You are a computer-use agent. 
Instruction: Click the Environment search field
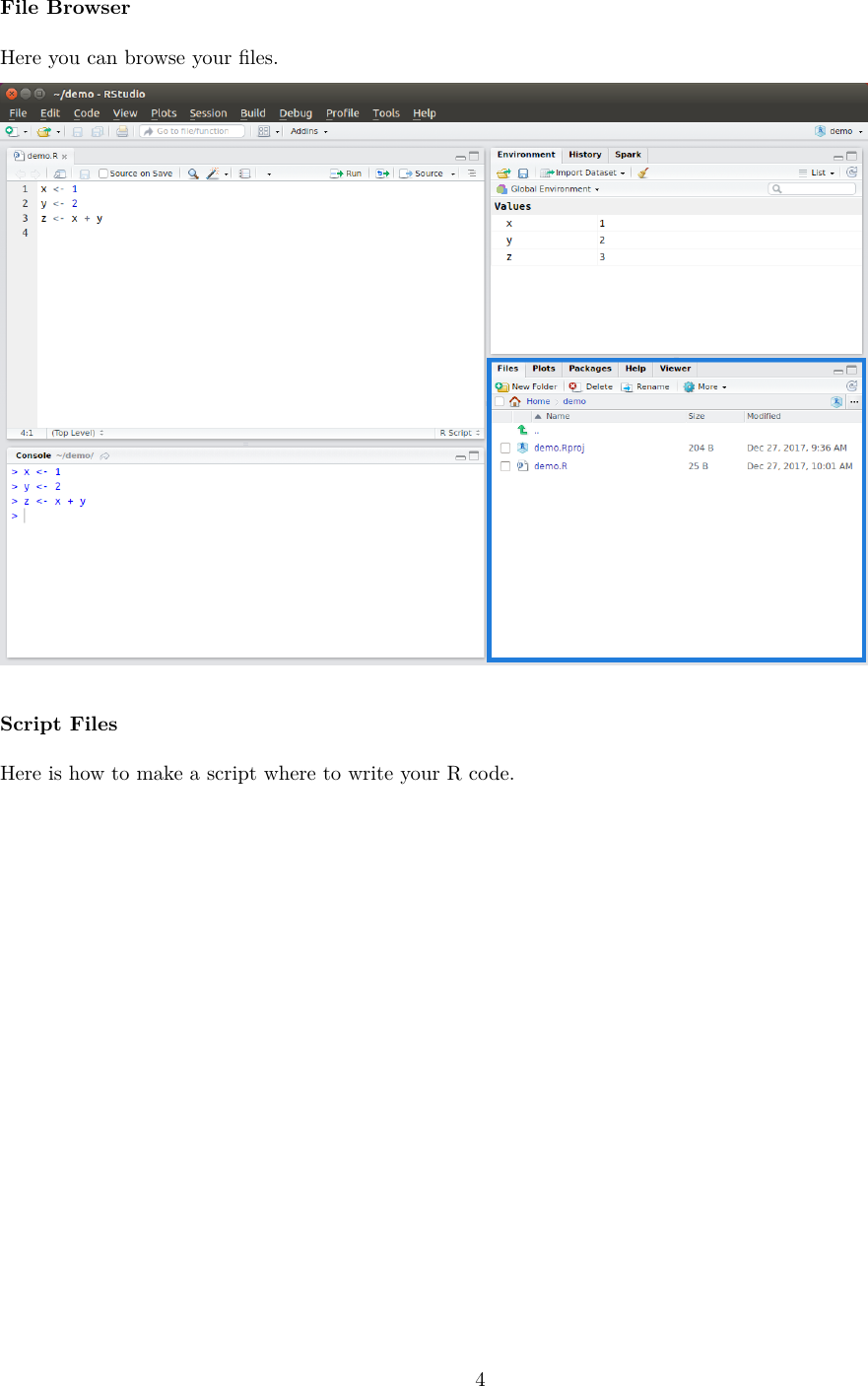pyautogui.click(x=812, y=189)
